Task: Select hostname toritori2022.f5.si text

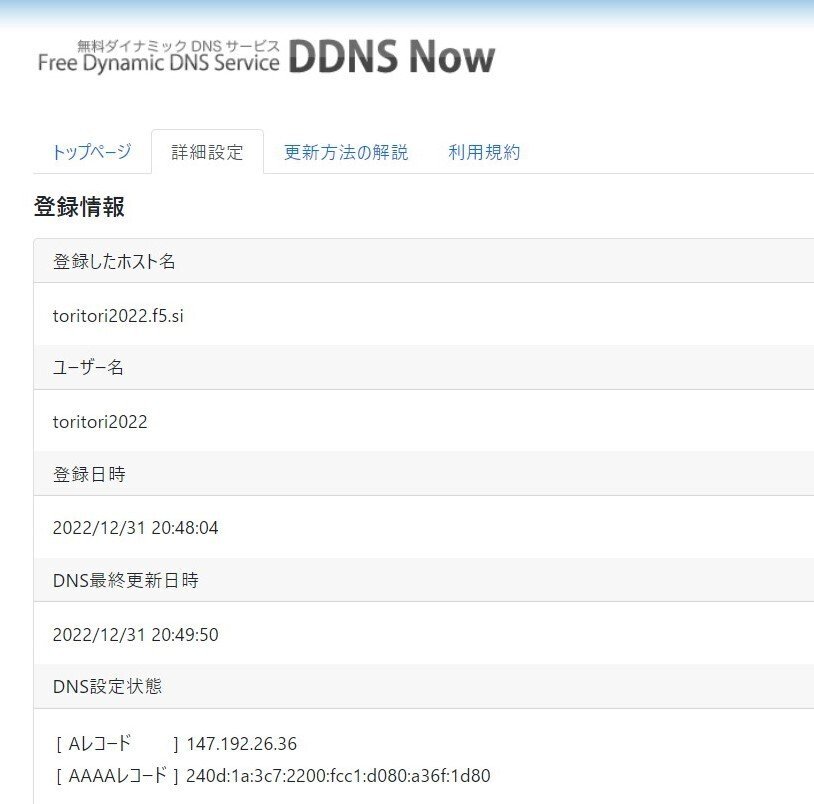Action: coord(118,316)
